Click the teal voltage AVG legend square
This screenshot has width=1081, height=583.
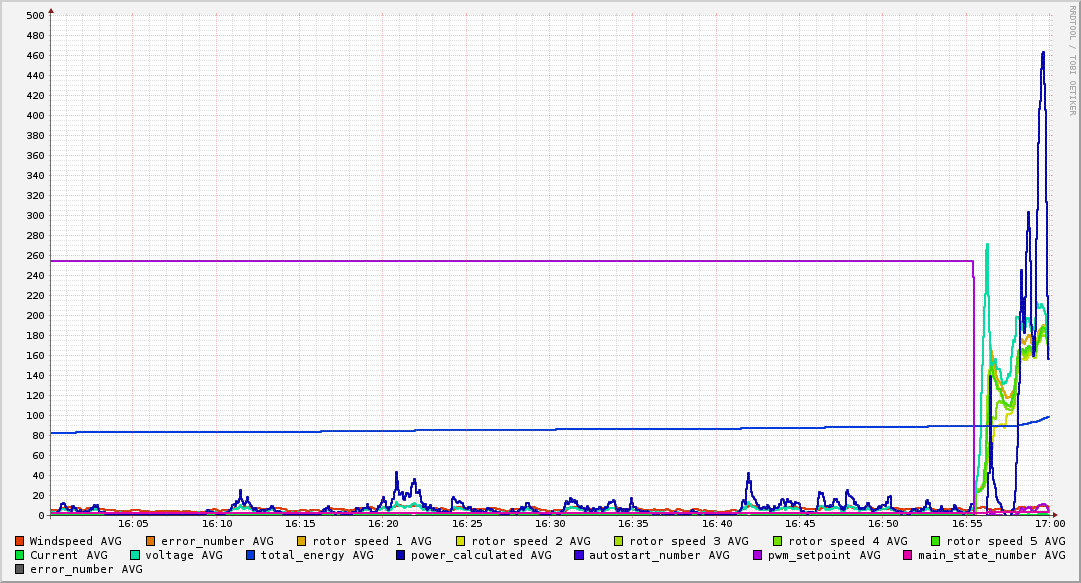(x=135, y=555)
